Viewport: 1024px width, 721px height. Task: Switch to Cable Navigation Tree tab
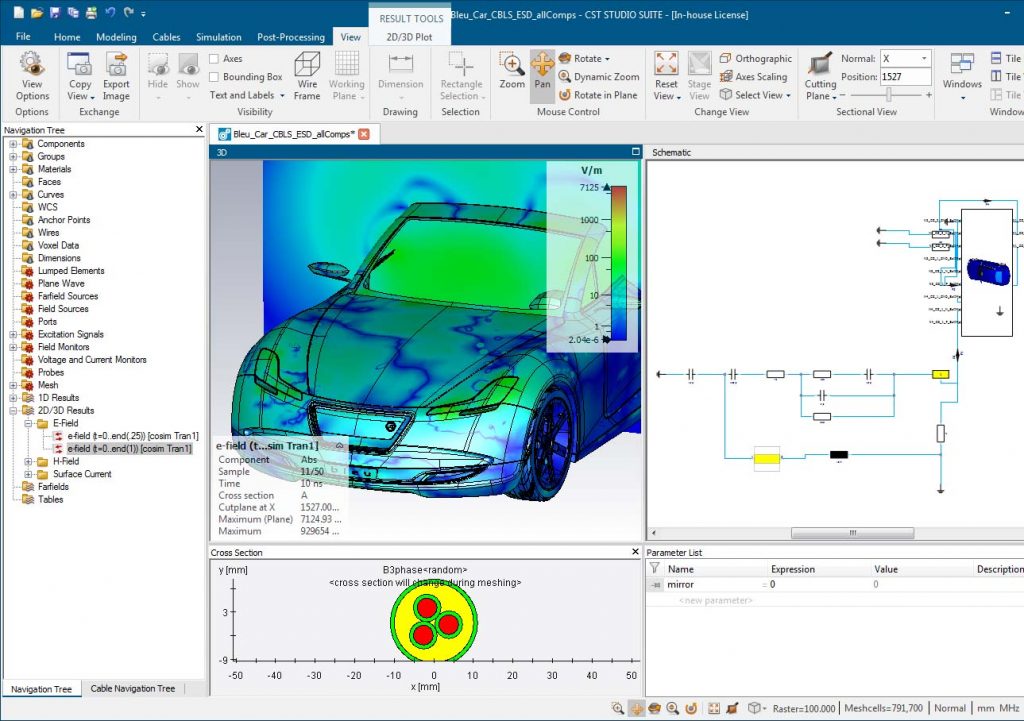133,688
